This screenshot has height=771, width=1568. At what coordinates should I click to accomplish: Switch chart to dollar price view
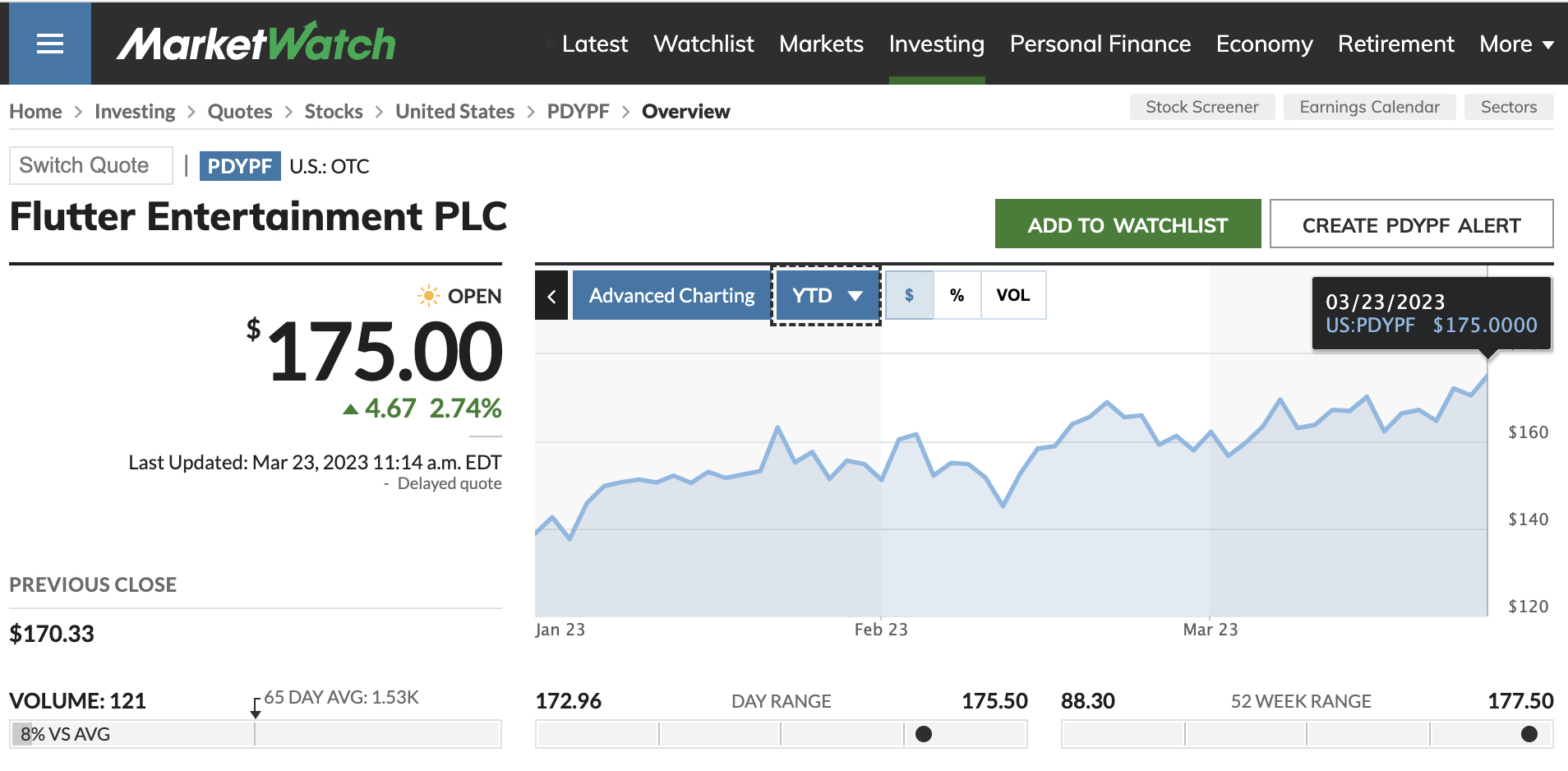(909, 295)
